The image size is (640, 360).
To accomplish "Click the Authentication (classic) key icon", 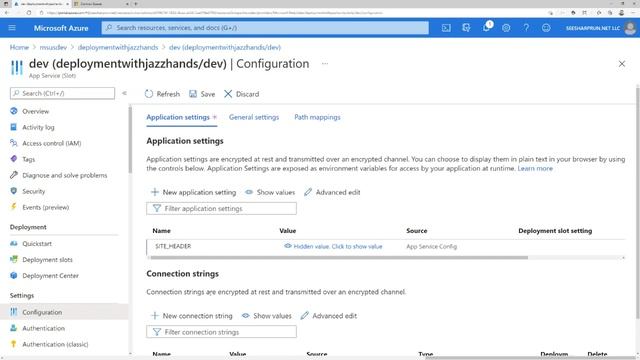I will click(14, 344).
